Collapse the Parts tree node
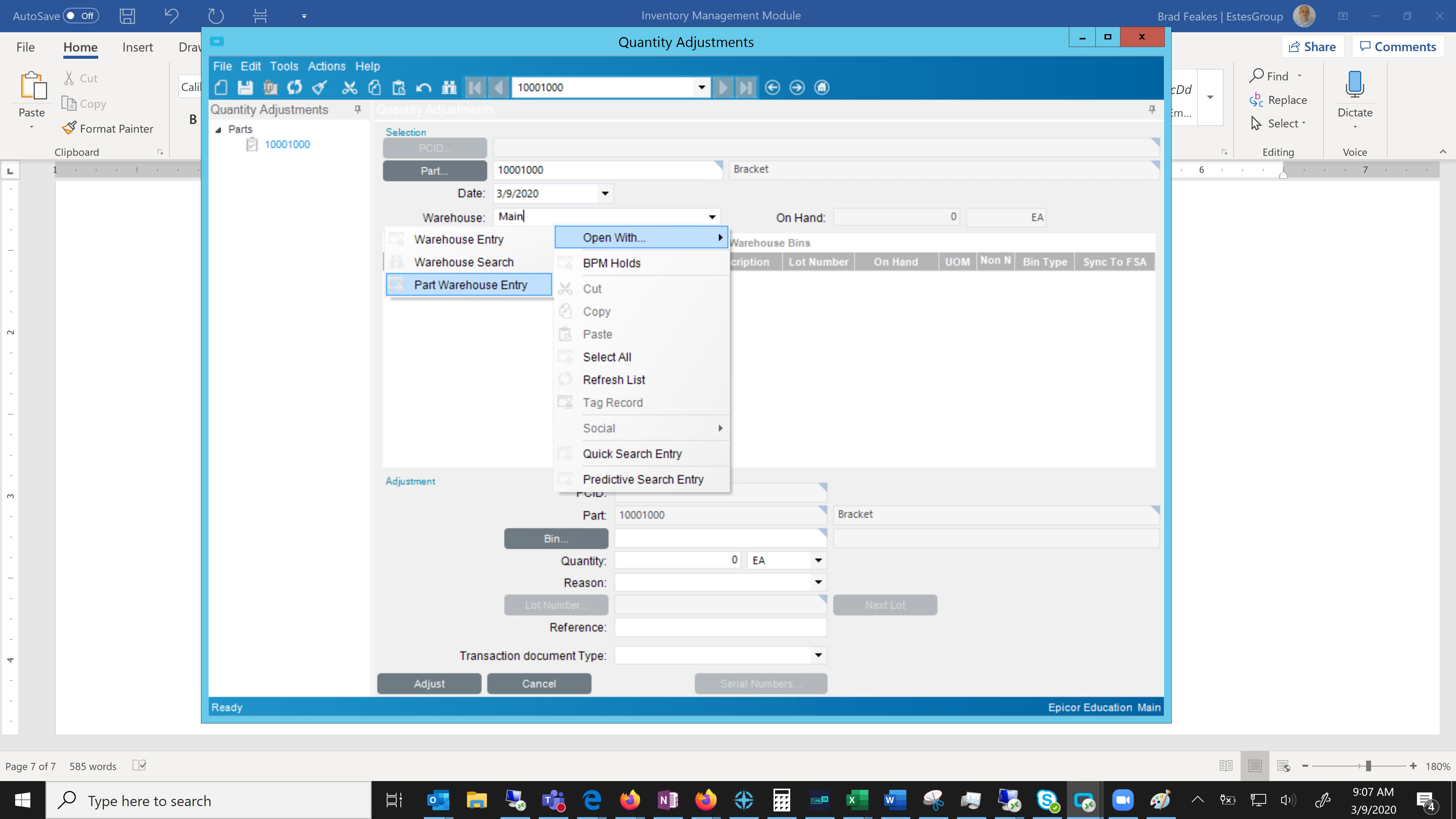Image resolution: width=1456 pixels, height=819 pixels. pos(218,129)
